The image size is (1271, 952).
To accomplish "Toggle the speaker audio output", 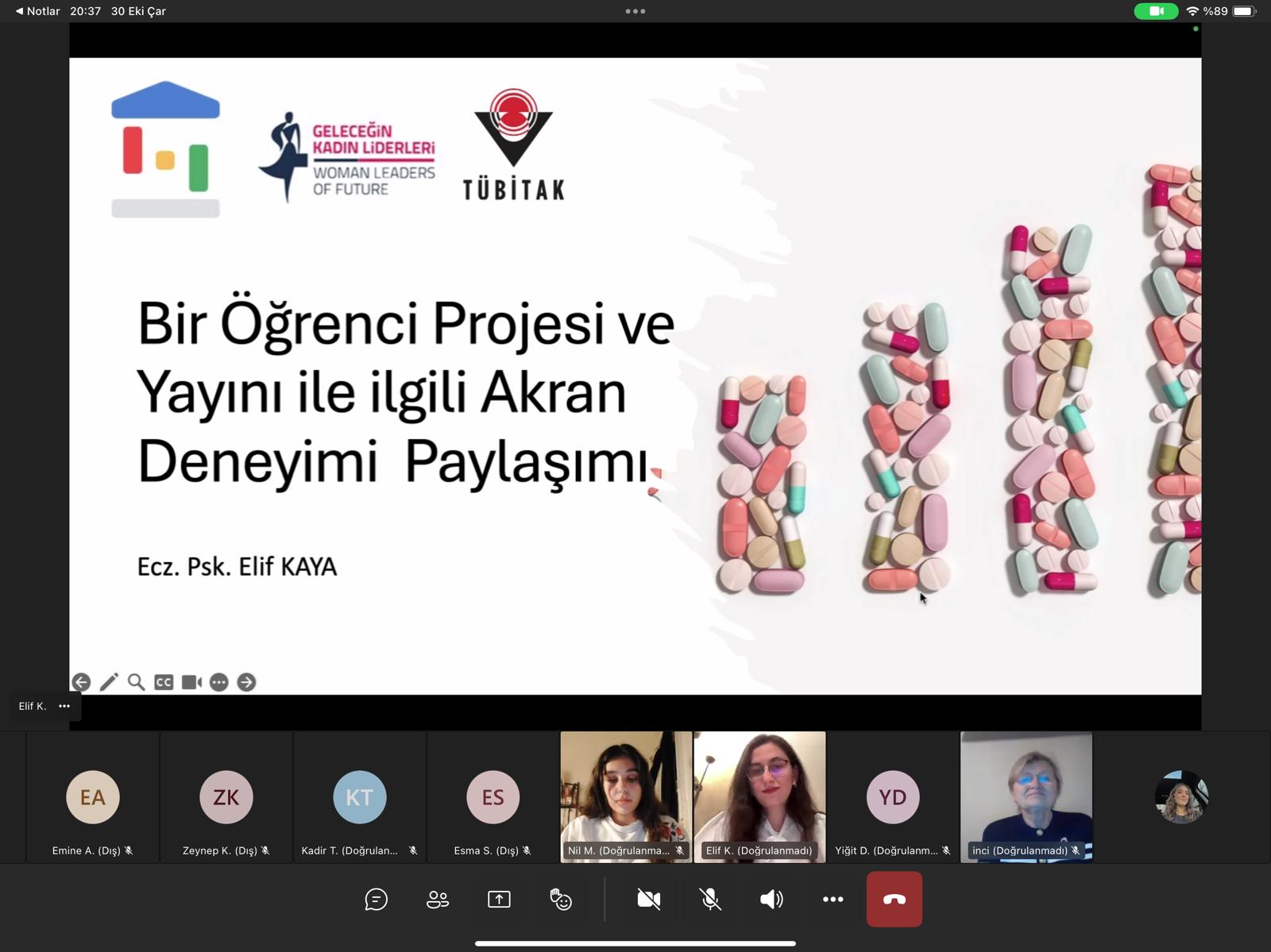I will click(x=771, y=899).
